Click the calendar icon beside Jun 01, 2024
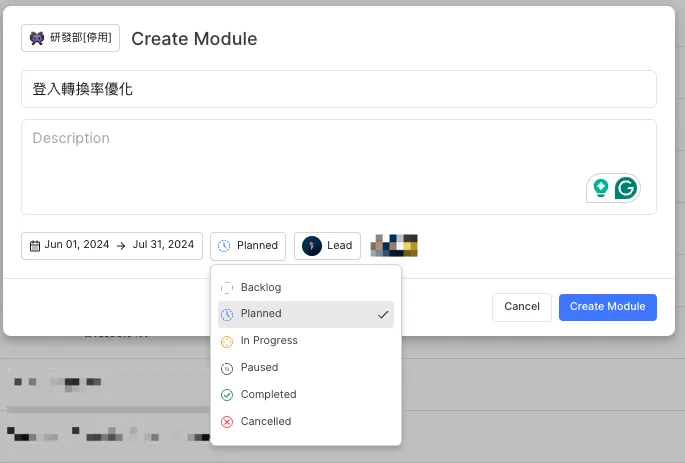The width and height of the screenshot is (685, 463). [x=35, y=246]
